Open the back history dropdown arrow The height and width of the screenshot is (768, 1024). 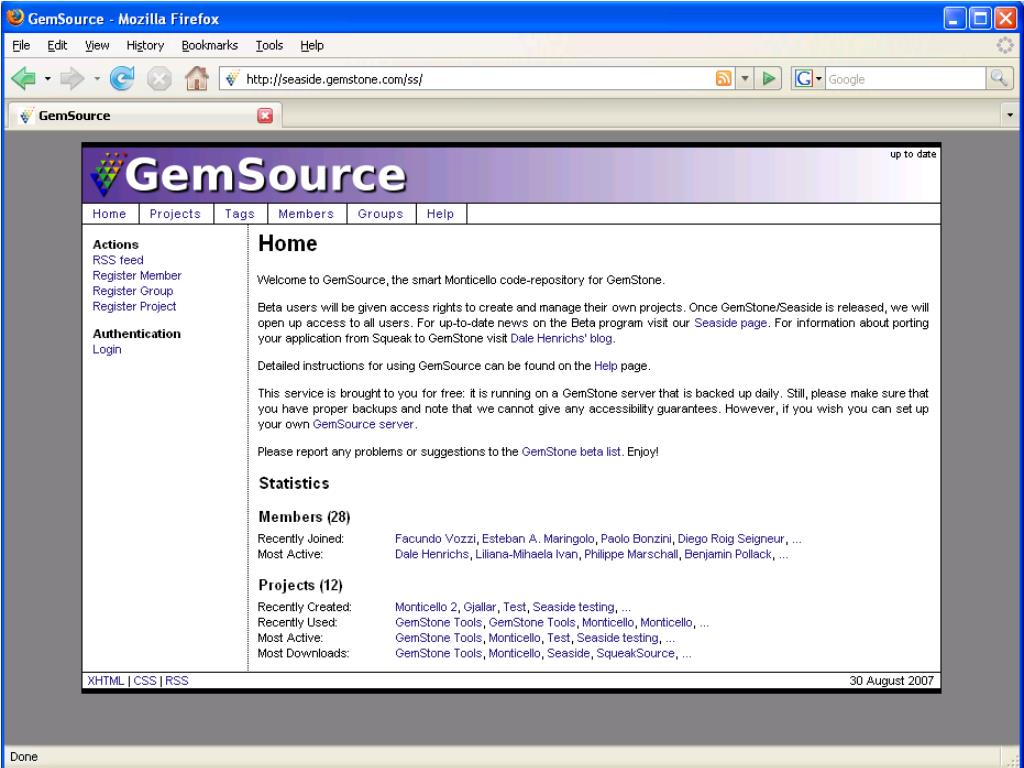pos(48,79)
